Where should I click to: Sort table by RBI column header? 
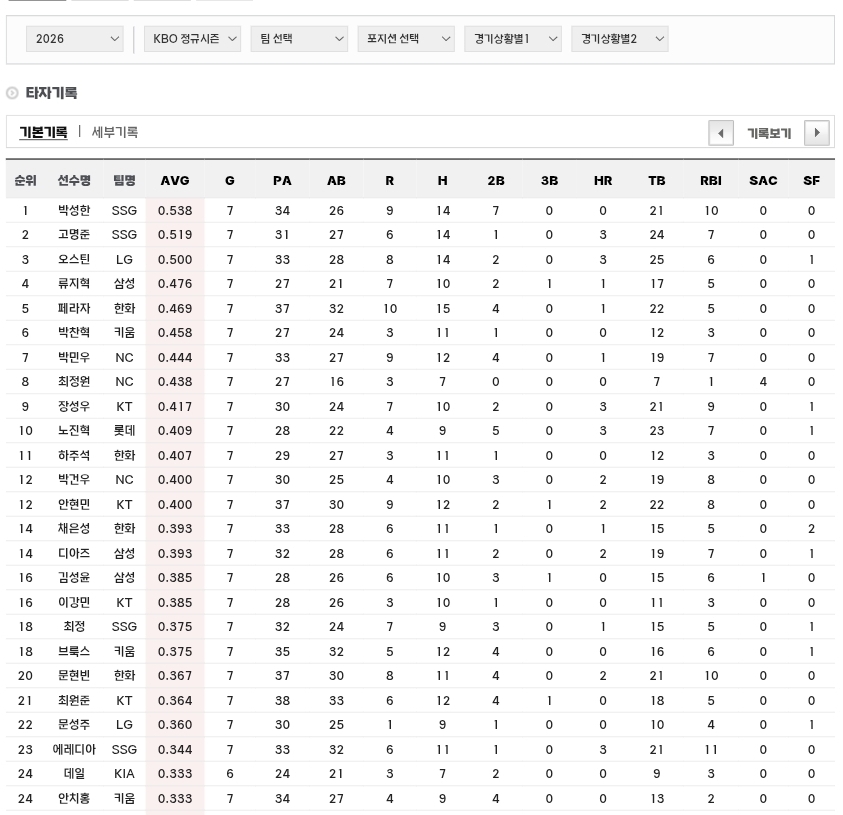tap(710, 181)
